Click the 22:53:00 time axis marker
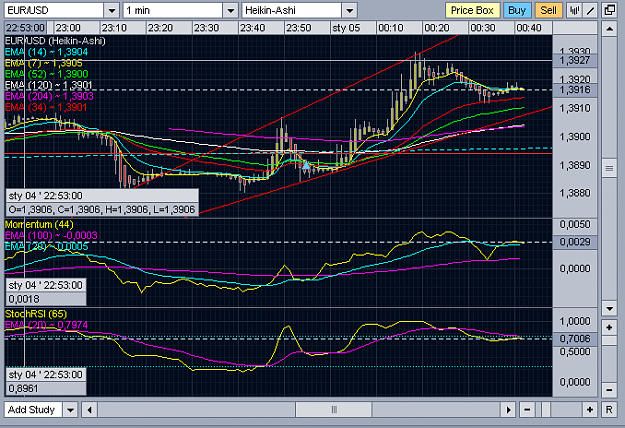Image resolution: width=625 pixels, height=428 pixels. (x=26, y=28)
